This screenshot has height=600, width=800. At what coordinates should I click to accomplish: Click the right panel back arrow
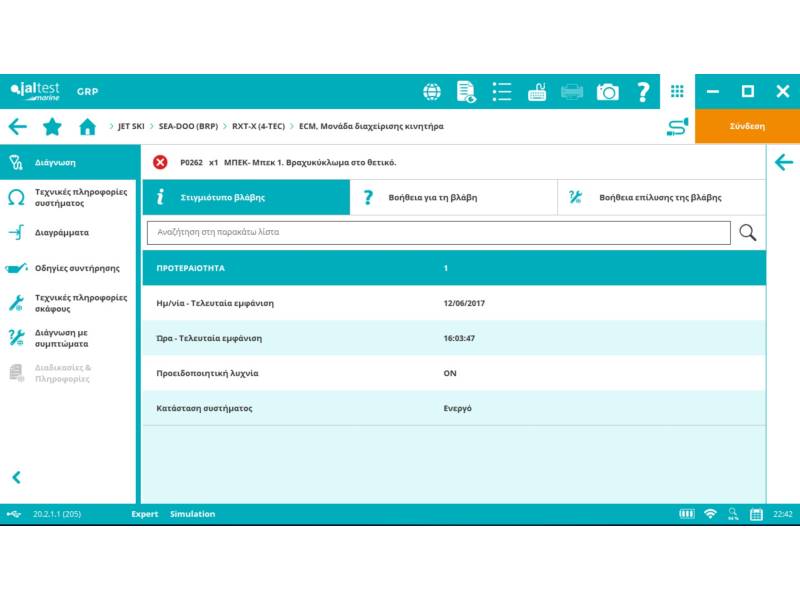click(x=783, y=162)
